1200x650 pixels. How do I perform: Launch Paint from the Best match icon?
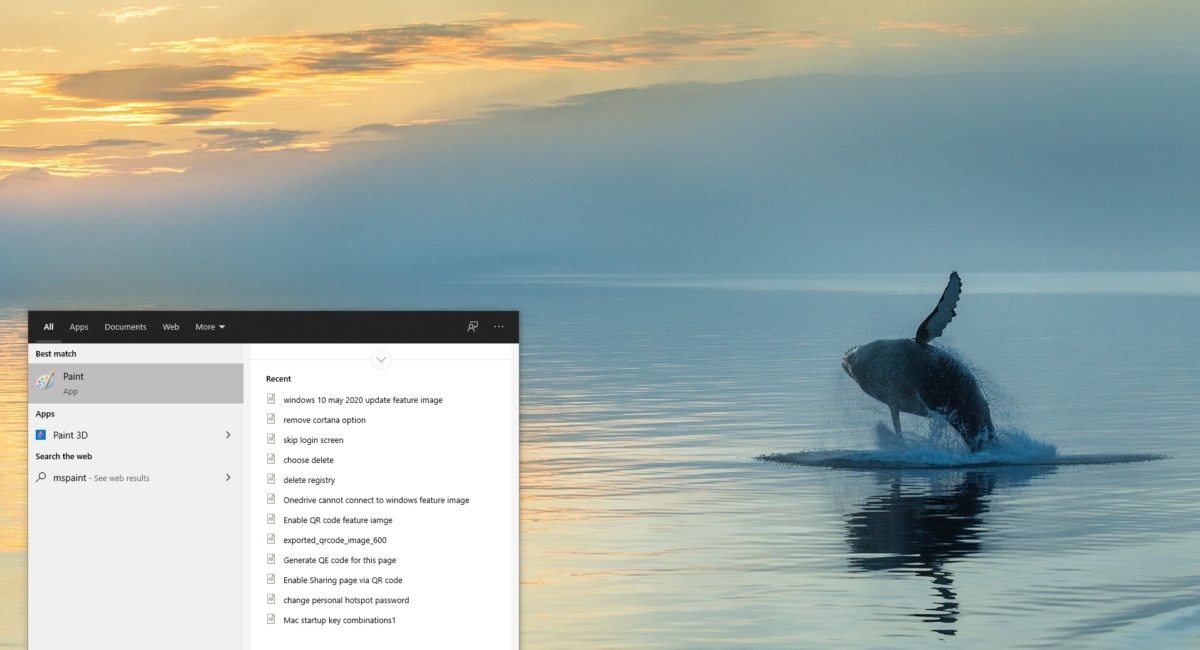pos(47,382)
